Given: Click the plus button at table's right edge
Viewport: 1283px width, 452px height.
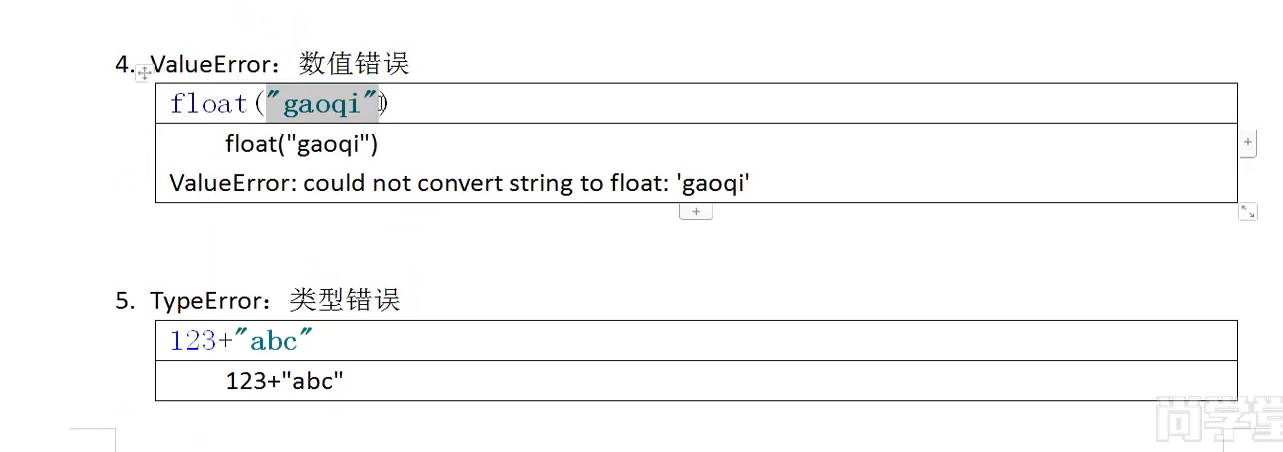Looking at the screenshot, I should [x=1247, y=143].
